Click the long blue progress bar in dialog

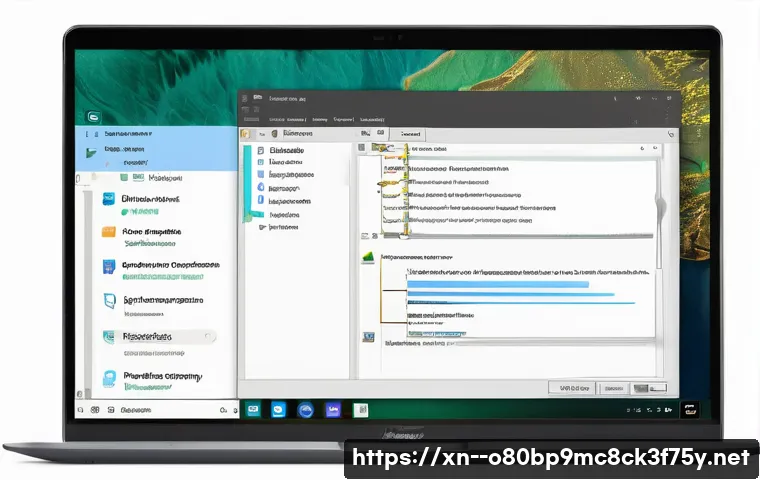click(x=520, y=301)
